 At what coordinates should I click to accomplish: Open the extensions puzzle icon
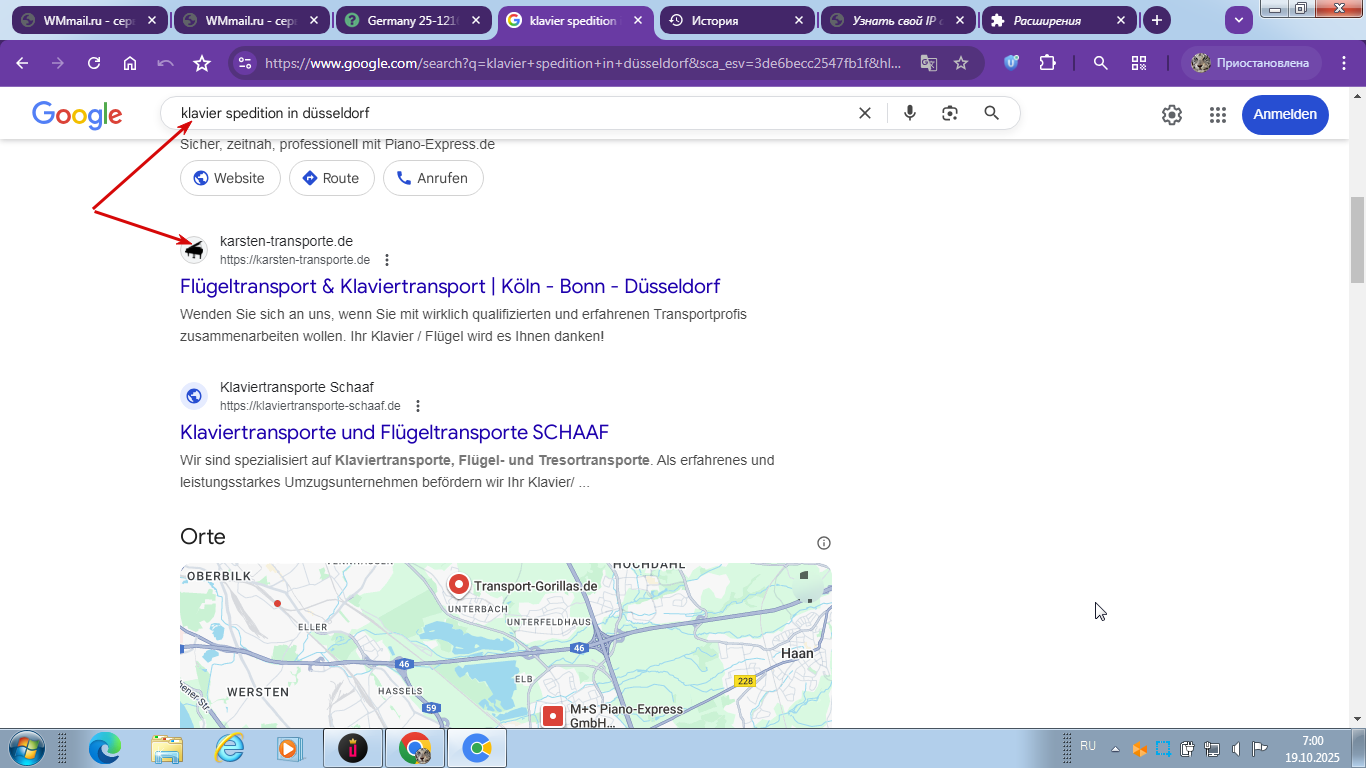pyautogui.click(x=1047, y=63)
